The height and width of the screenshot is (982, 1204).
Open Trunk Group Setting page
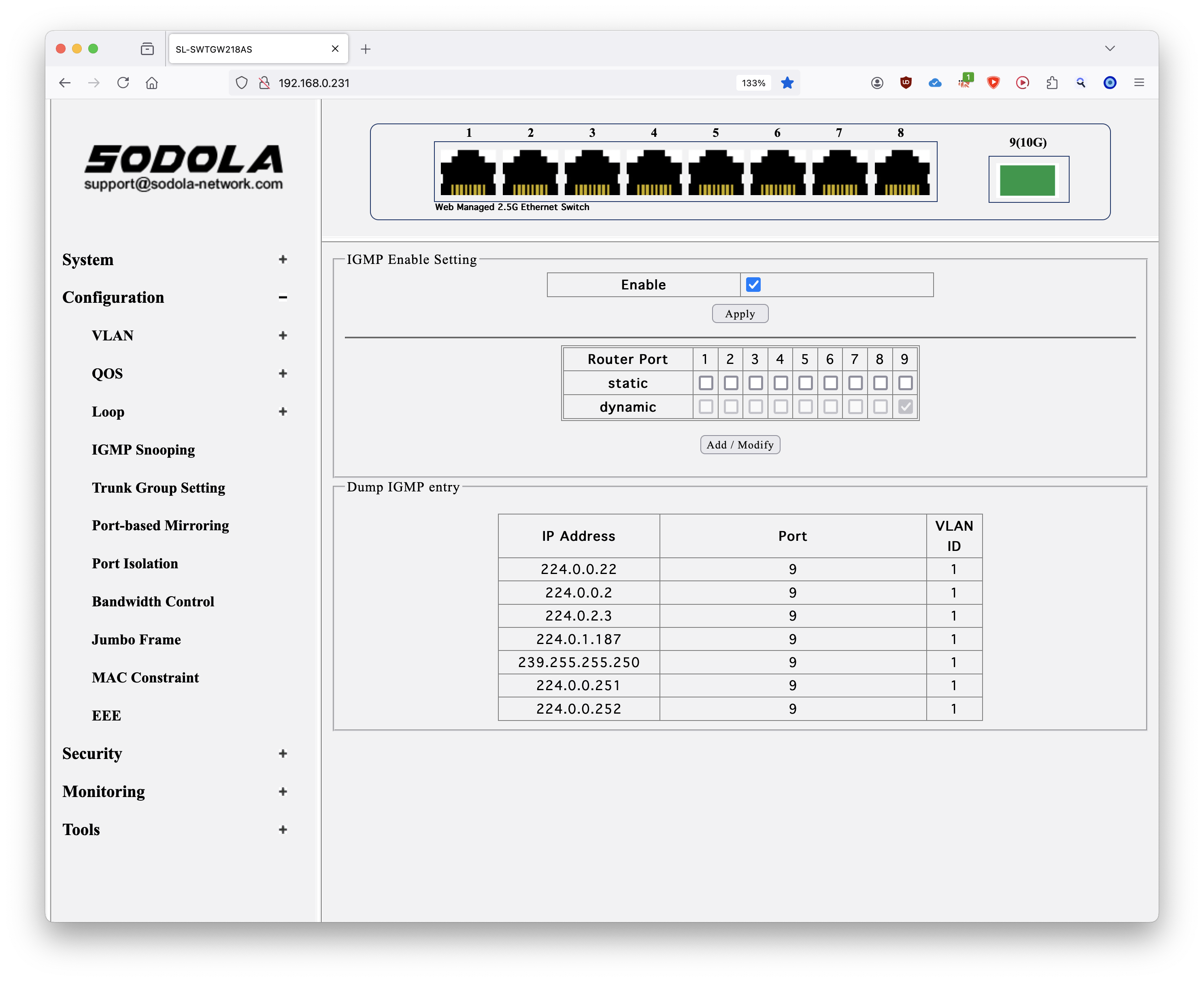click(158, 488)
